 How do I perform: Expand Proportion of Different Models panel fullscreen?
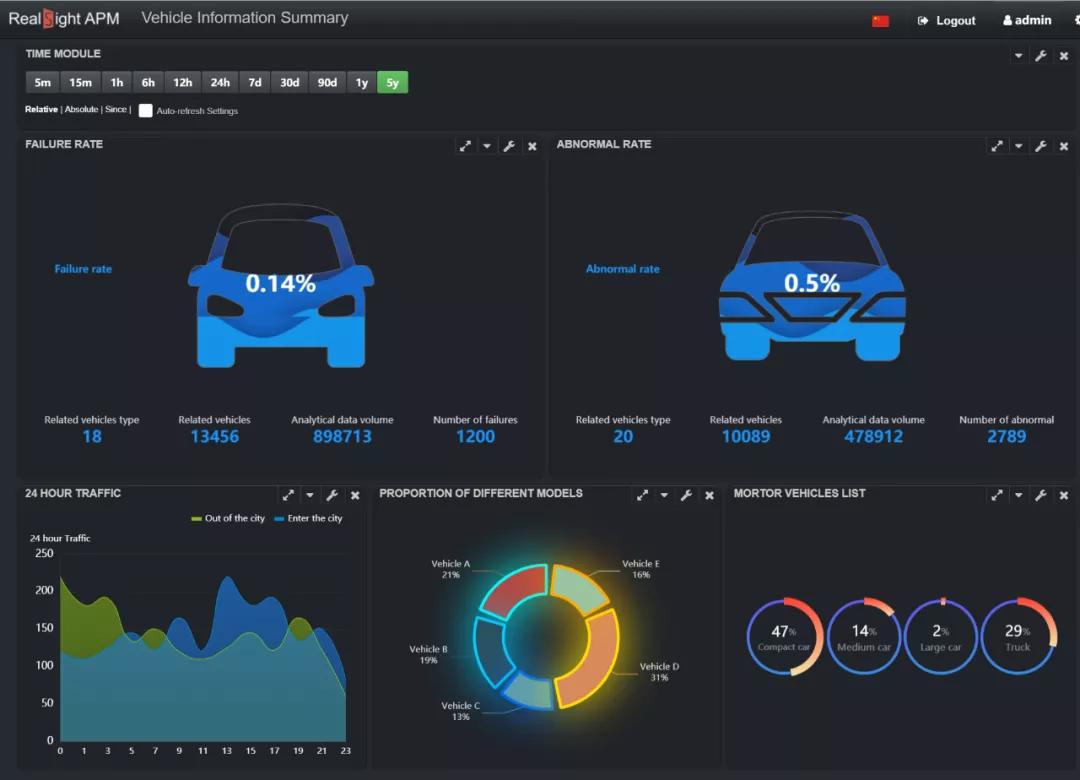click(x=643, y=495)
